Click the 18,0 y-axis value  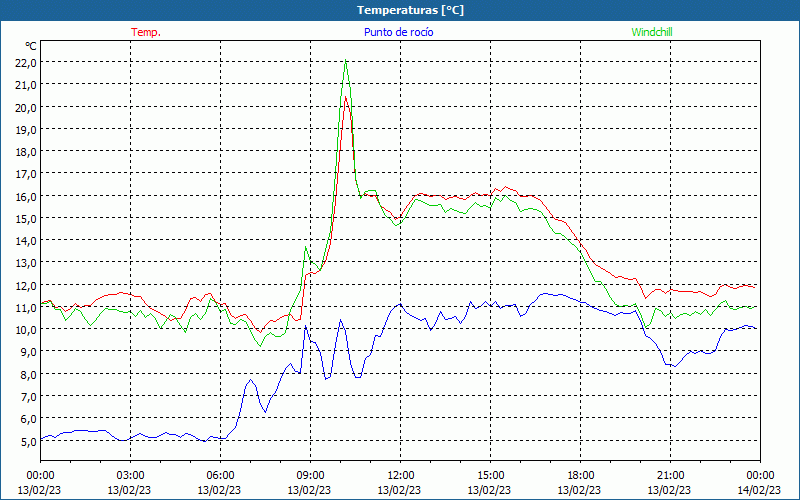click(27, 152)
